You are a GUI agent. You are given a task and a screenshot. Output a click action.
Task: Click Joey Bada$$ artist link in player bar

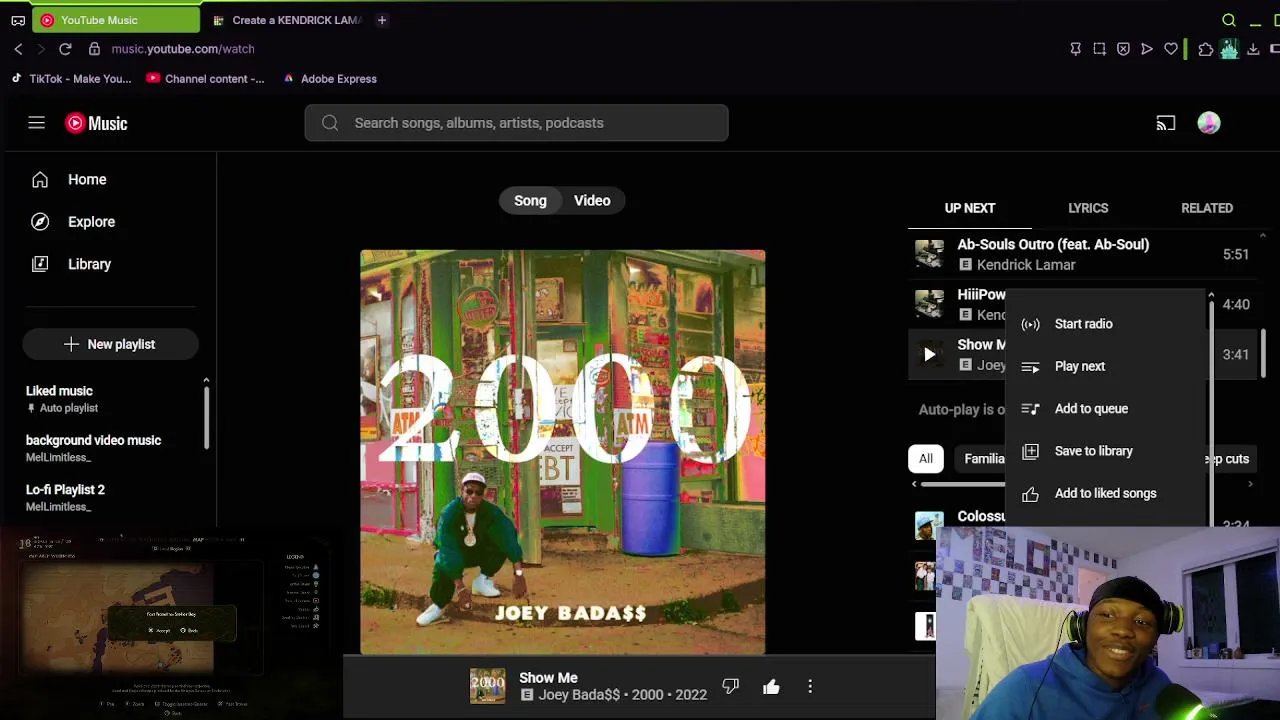pos(580,695)
